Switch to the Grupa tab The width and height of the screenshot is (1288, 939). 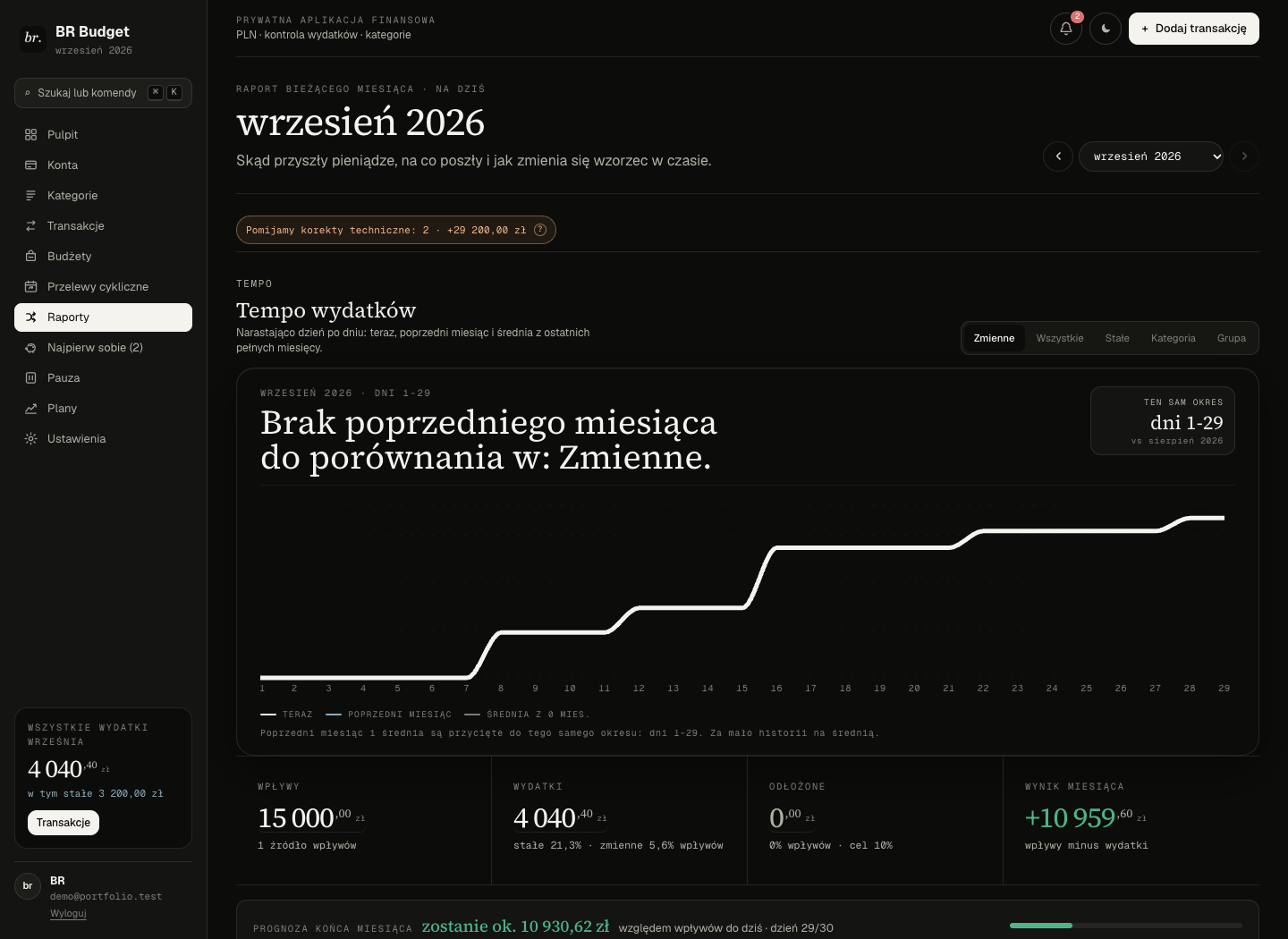click(1232, 338)
